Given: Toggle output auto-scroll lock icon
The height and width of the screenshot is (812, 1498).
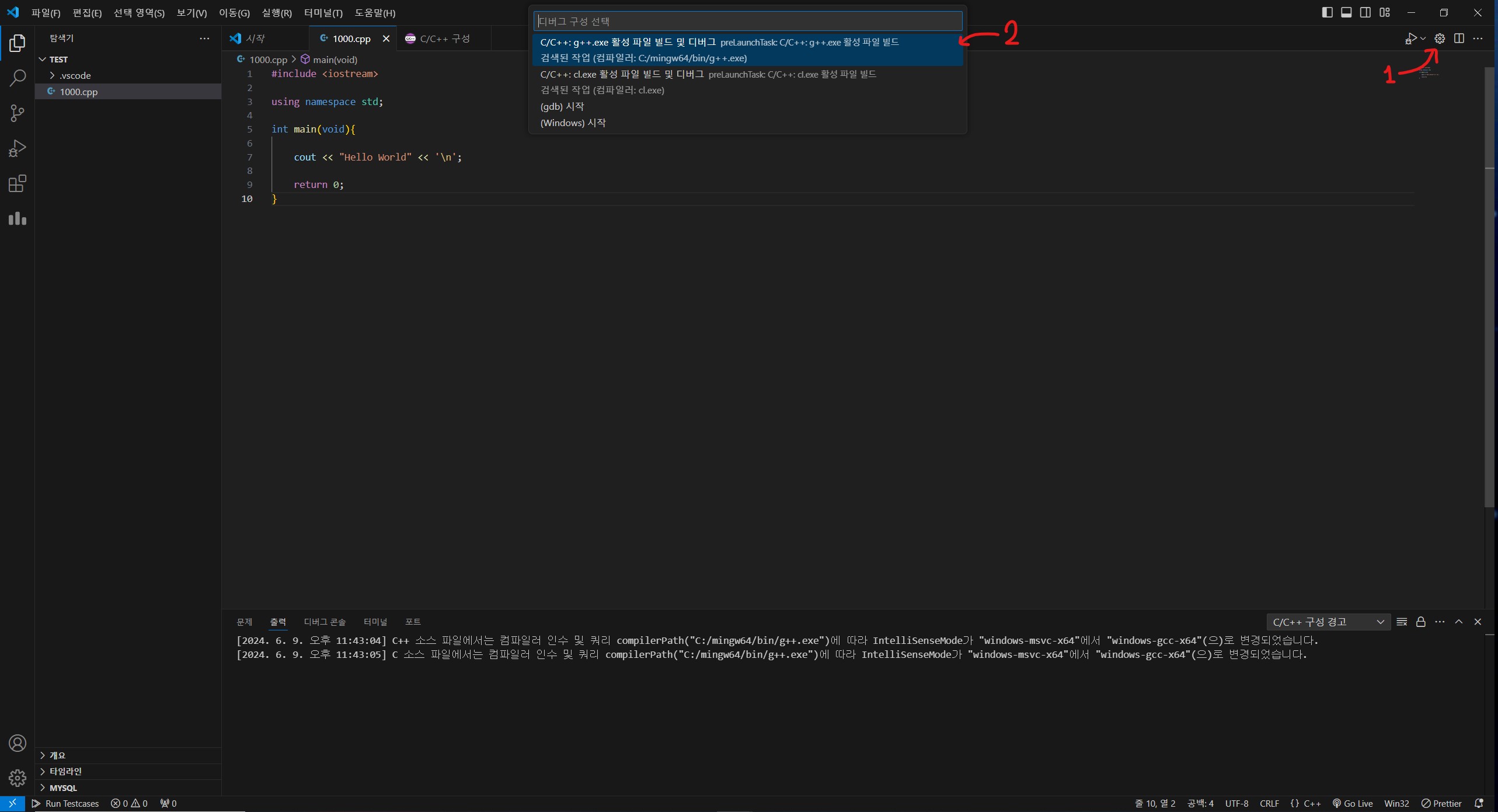Looking at the screenshot, I should (1421, 622).
